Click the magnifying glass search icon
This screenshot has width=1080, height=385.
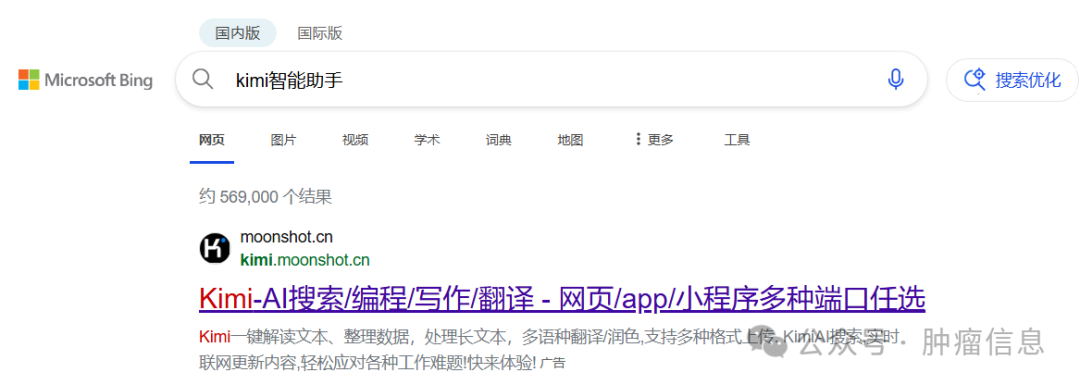(202, 79)
